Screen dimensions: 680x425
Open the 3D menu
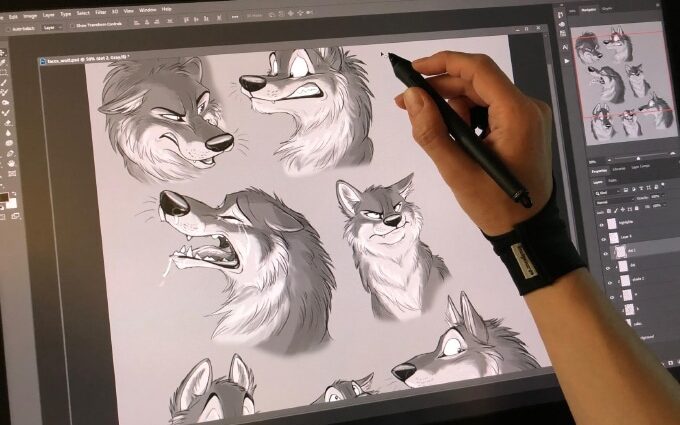pyautogui.click(x=115, y=11)
